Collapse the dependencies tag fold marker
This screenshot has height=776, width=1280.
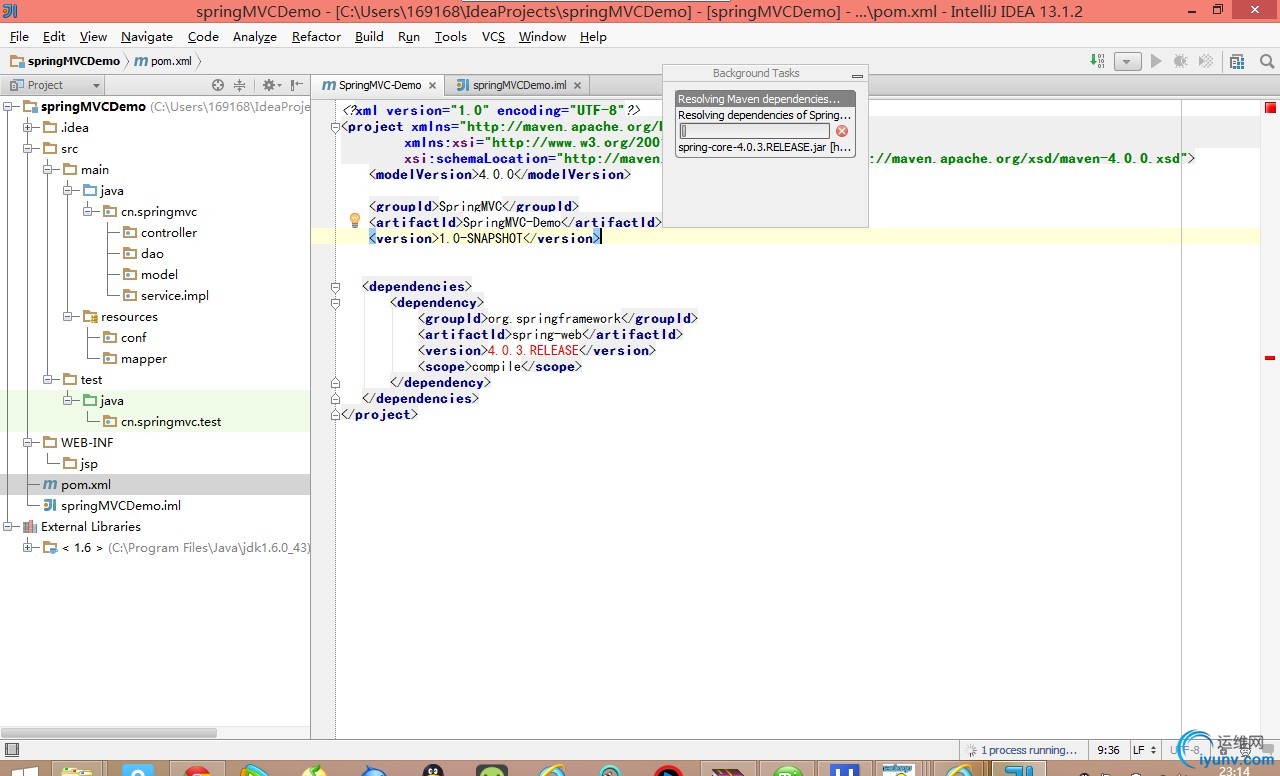coord(336,286)
